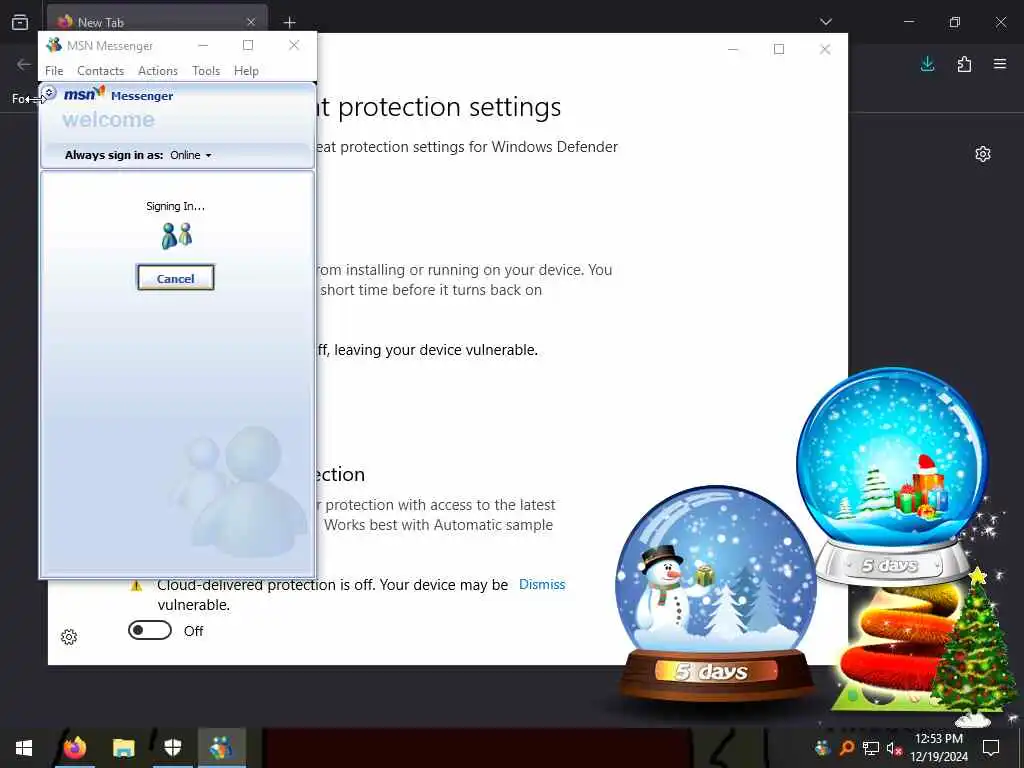Open the browser downloads panel
The width and height of the screenshot is (1024, 768).
pos(927,64)
